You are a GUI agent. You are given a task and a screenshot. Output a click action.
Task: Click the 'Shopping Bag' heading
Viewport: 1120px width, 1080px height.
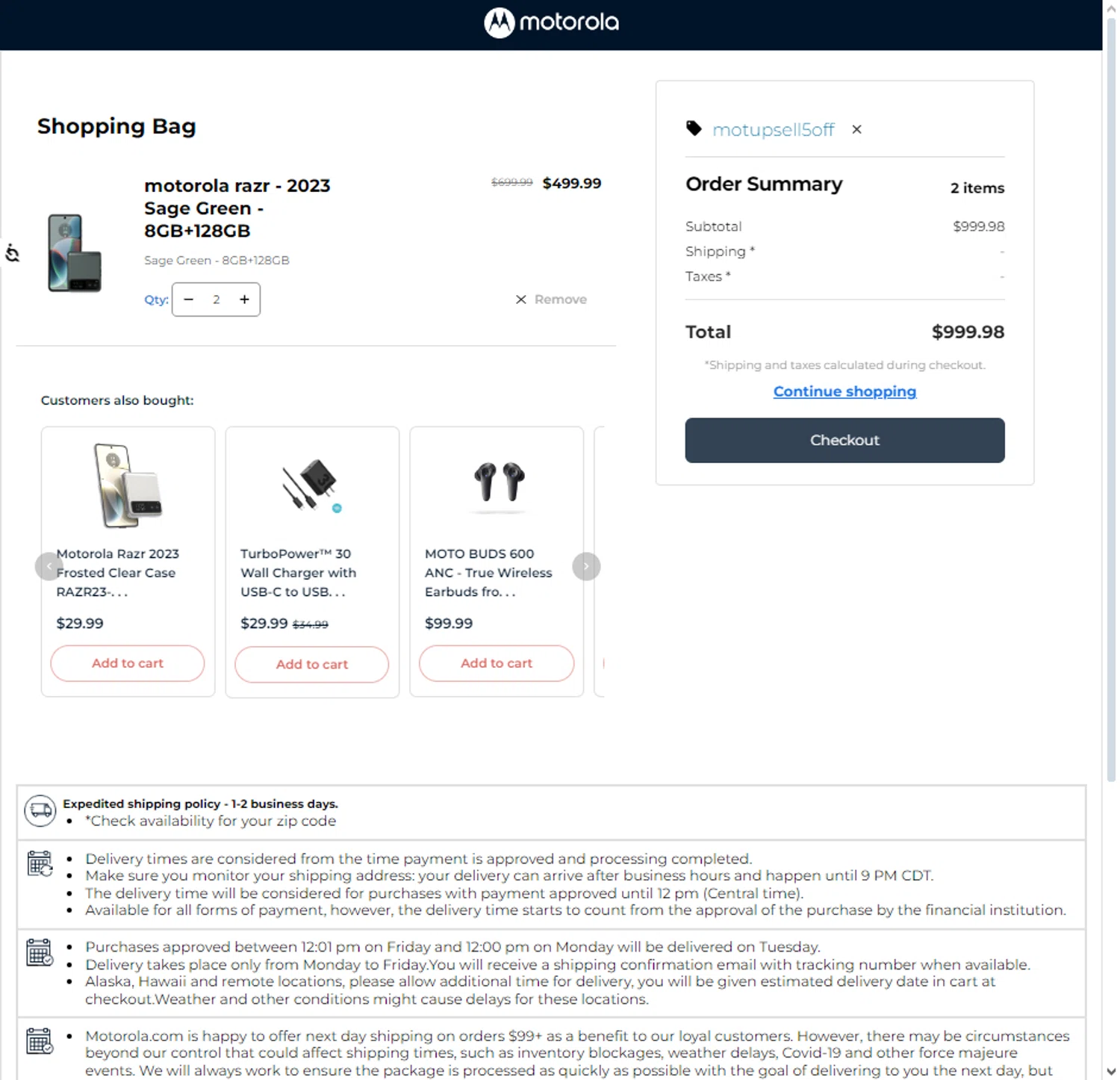point(116,126)
